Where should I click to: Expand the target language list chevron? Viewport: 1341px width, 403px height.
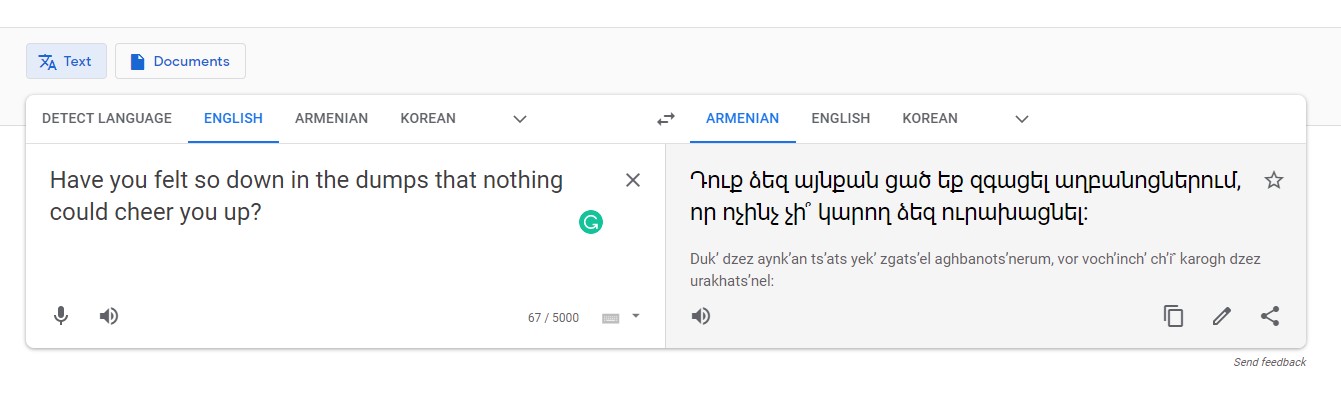(x=1021, y=119)
